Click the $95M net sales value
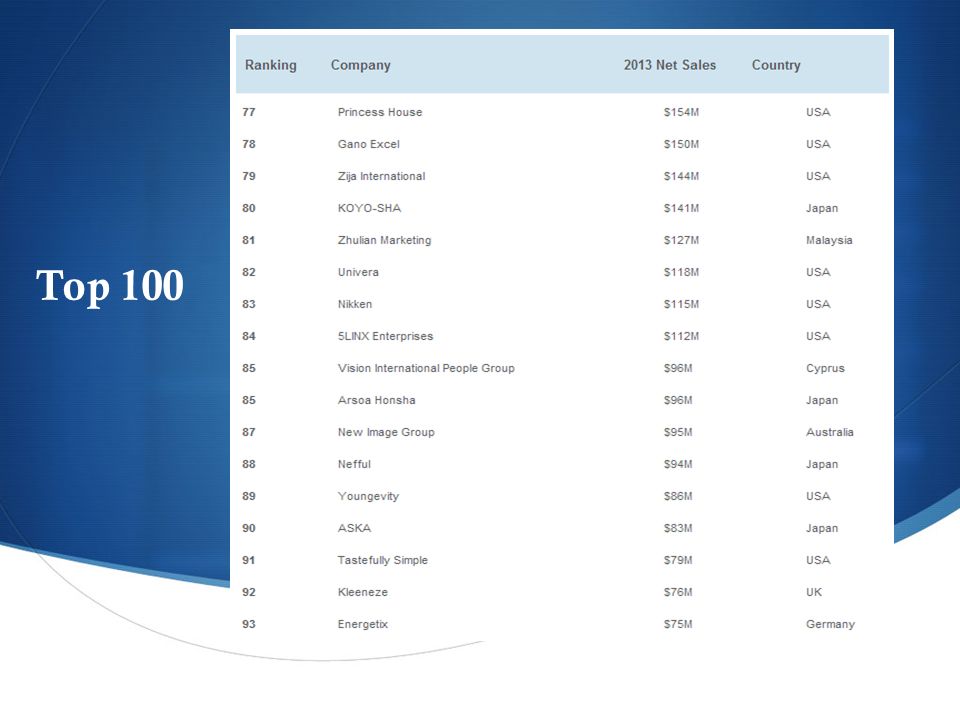 678,432
